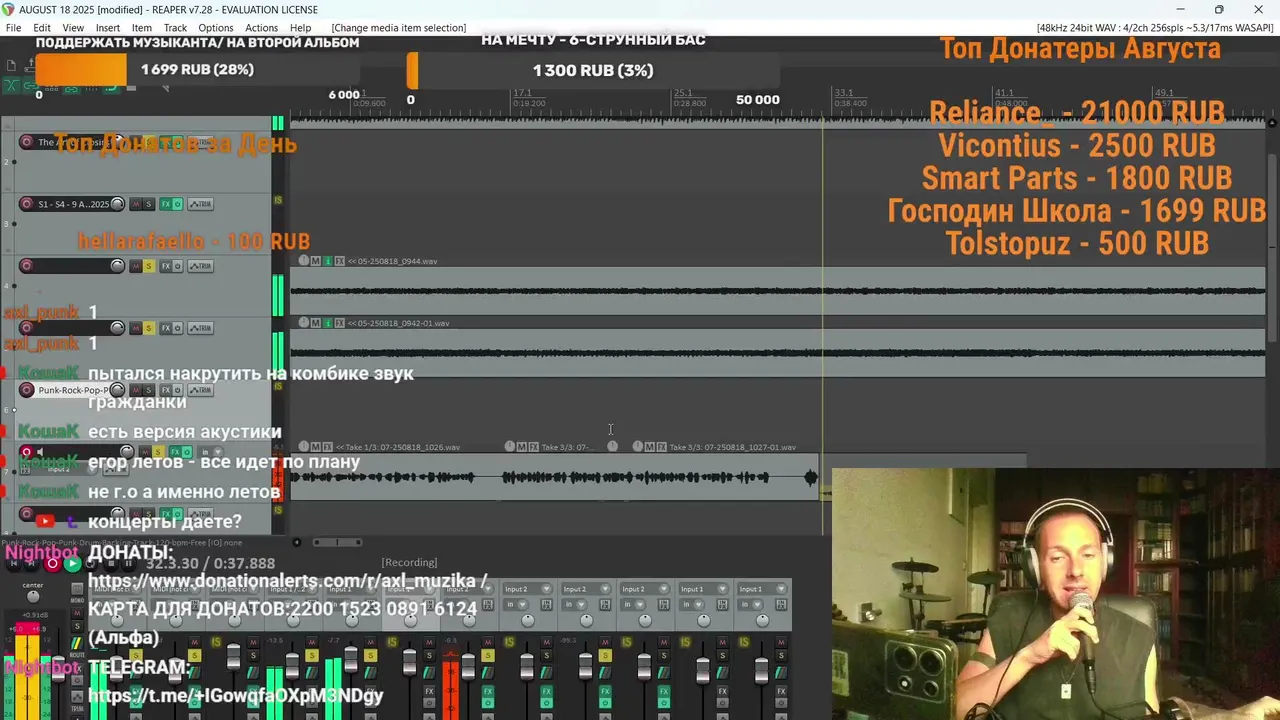The height and width of the screenshot is (720, 1280).
Task: Open FX of item Take 3/3: 07-250818_1027-01.wav
Action: pyautogui.click(x=661, y=447)
